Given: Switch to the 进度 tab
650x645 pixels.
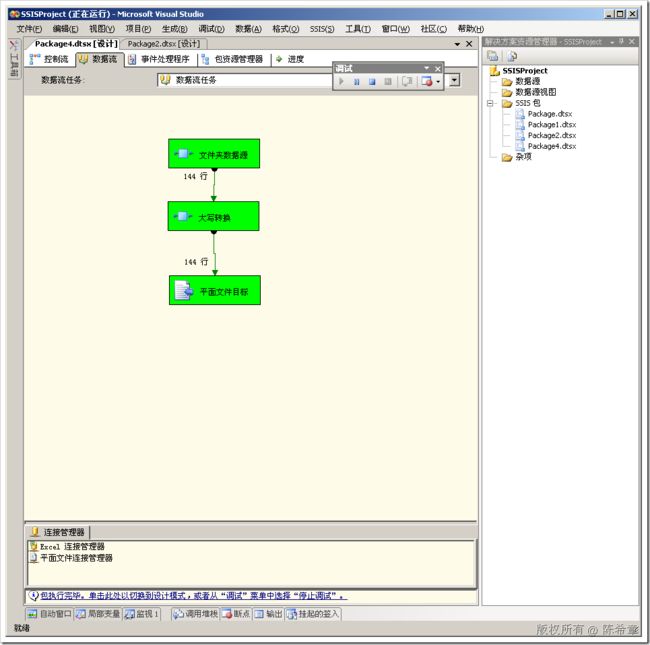Looking at the screenshot, I should click(x=290, y=59).
